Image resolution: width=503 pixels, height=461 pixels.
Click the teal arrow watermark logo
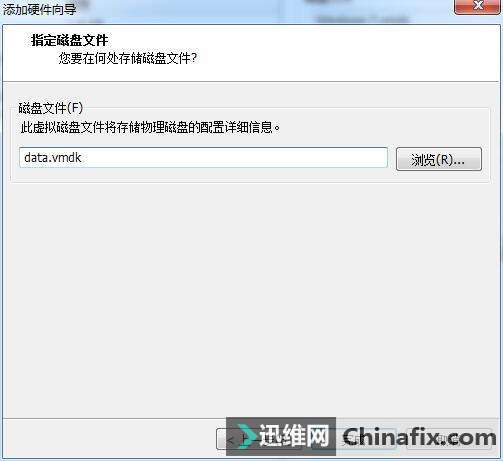click(x=247, y=436)
